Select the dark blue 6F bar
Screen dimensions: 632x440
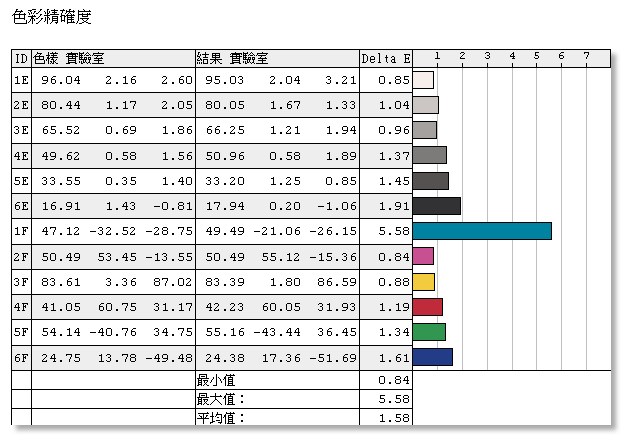pos(432,356)
